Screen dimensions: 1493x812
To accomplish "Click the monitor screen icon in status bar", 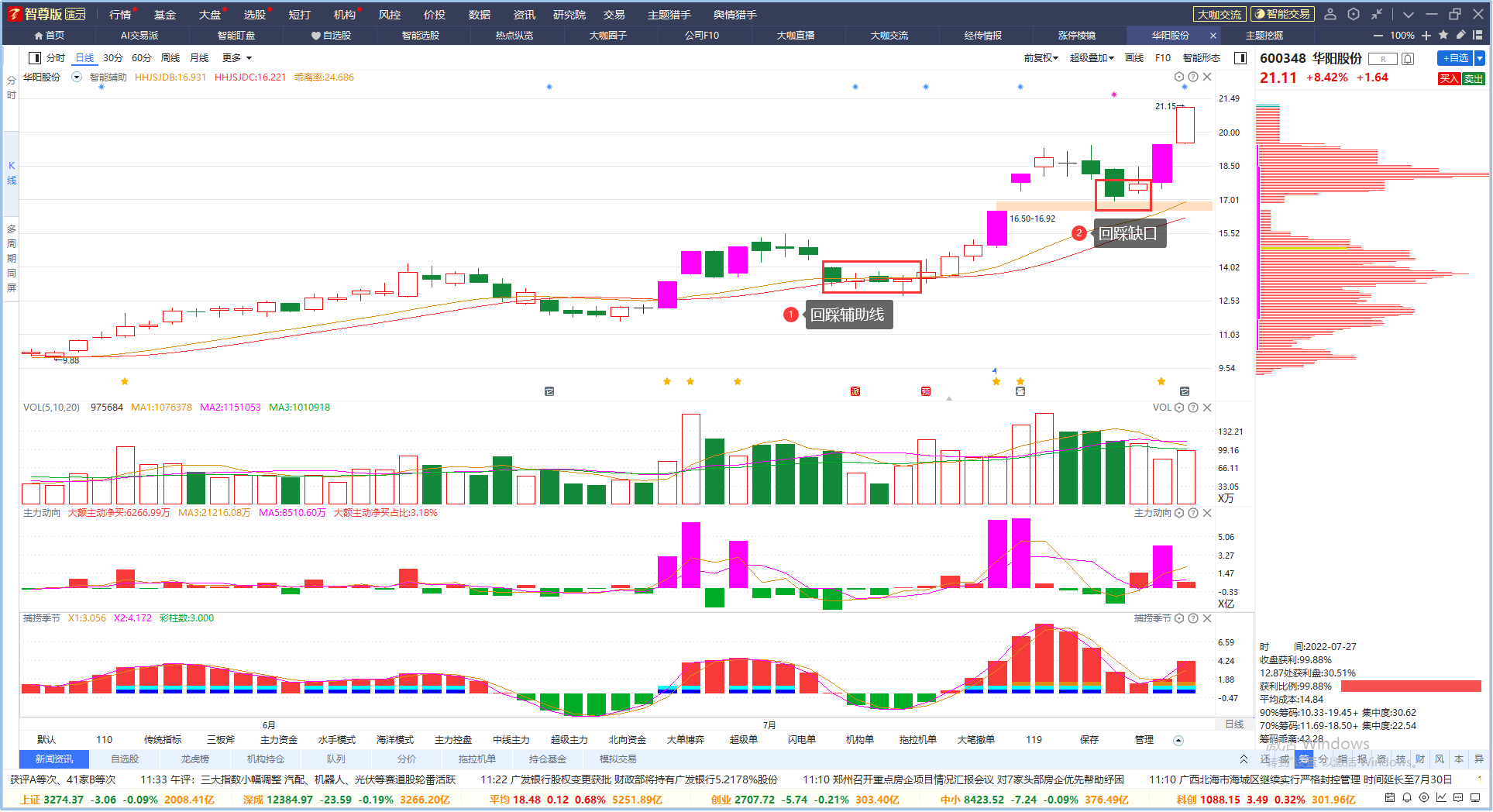I will tap(1476, 797).
